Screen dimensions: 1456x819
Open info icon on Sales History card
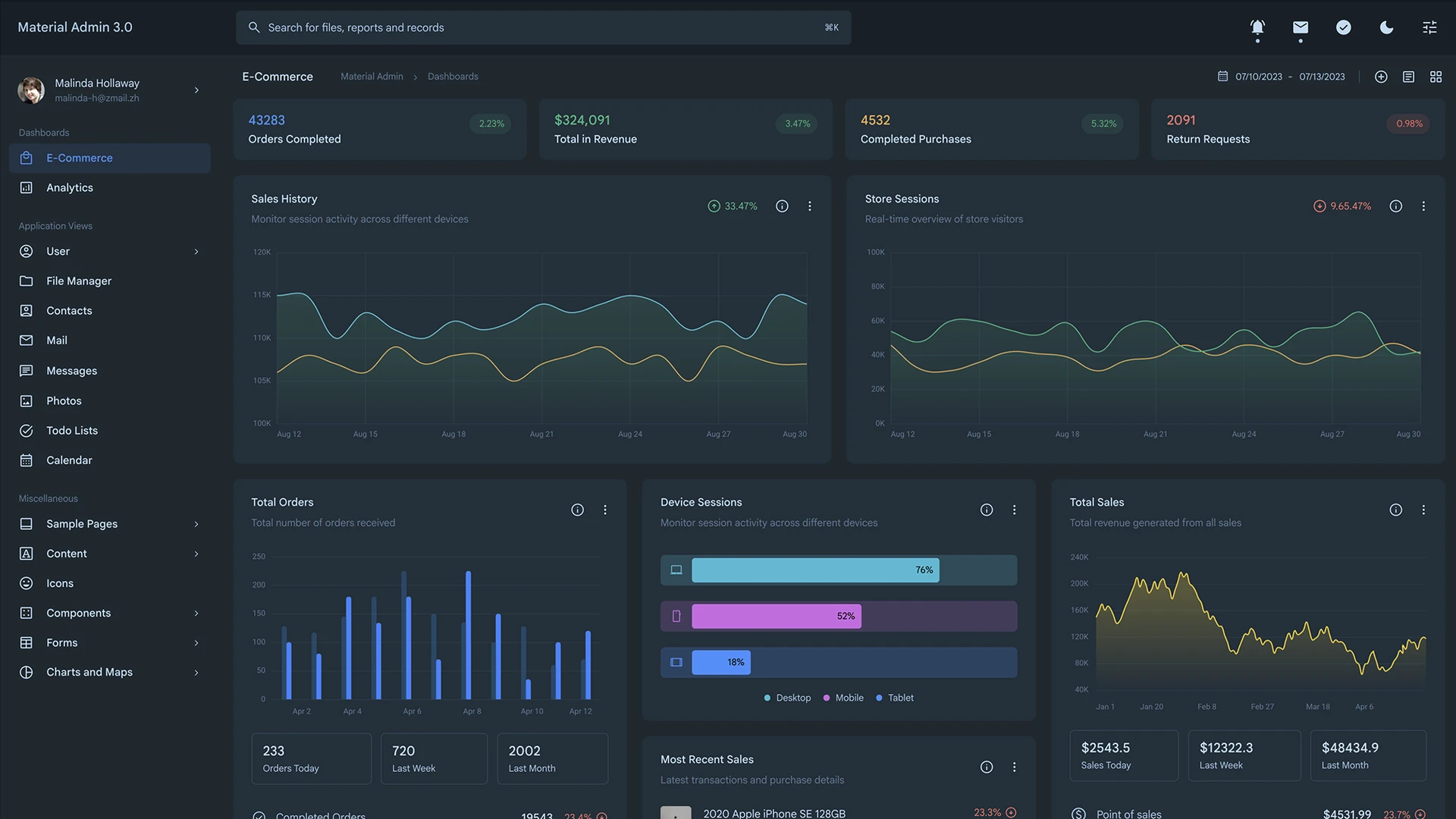[782, 206]
